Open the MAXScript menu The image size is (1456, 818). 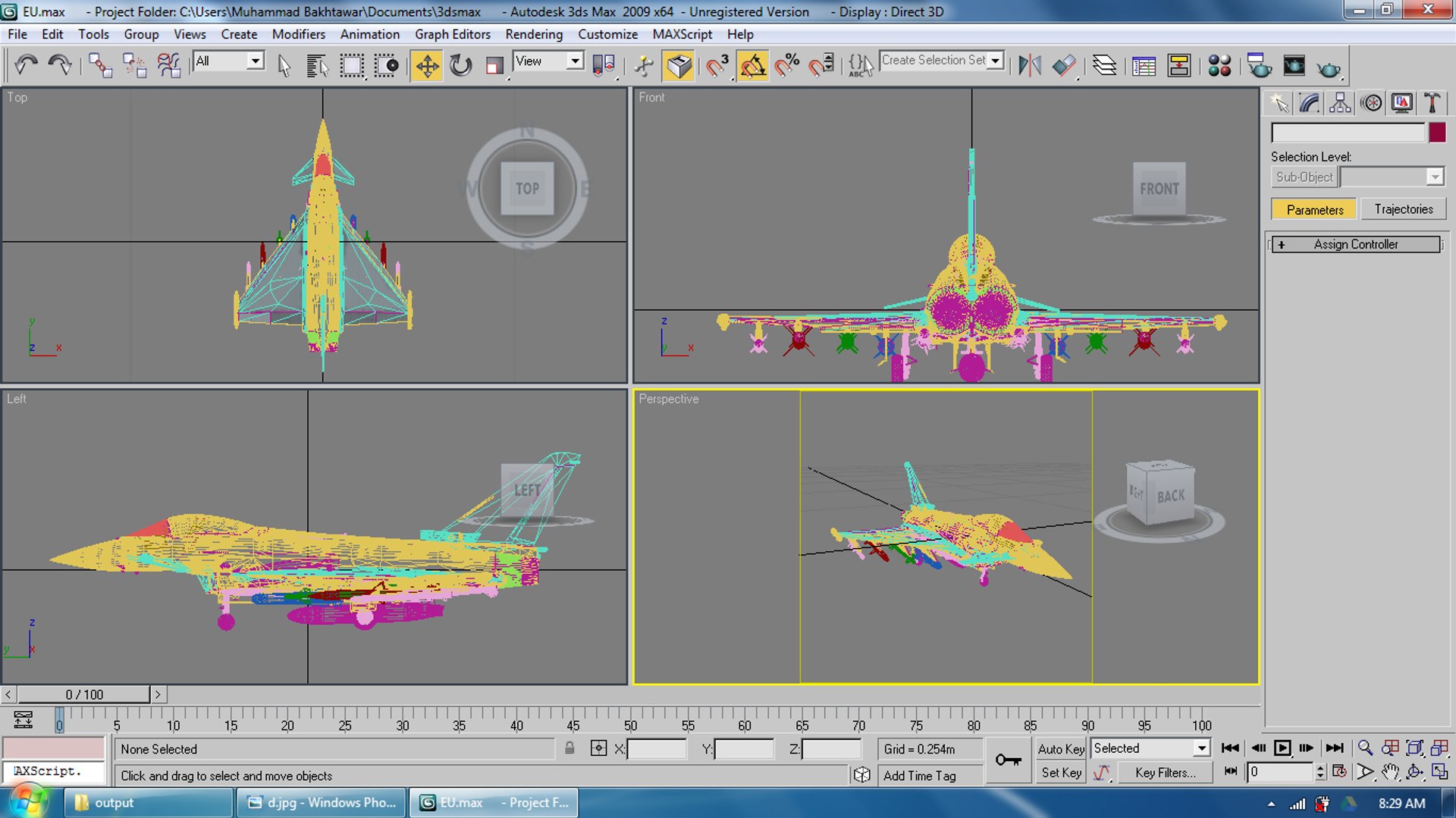click(682, 34)
